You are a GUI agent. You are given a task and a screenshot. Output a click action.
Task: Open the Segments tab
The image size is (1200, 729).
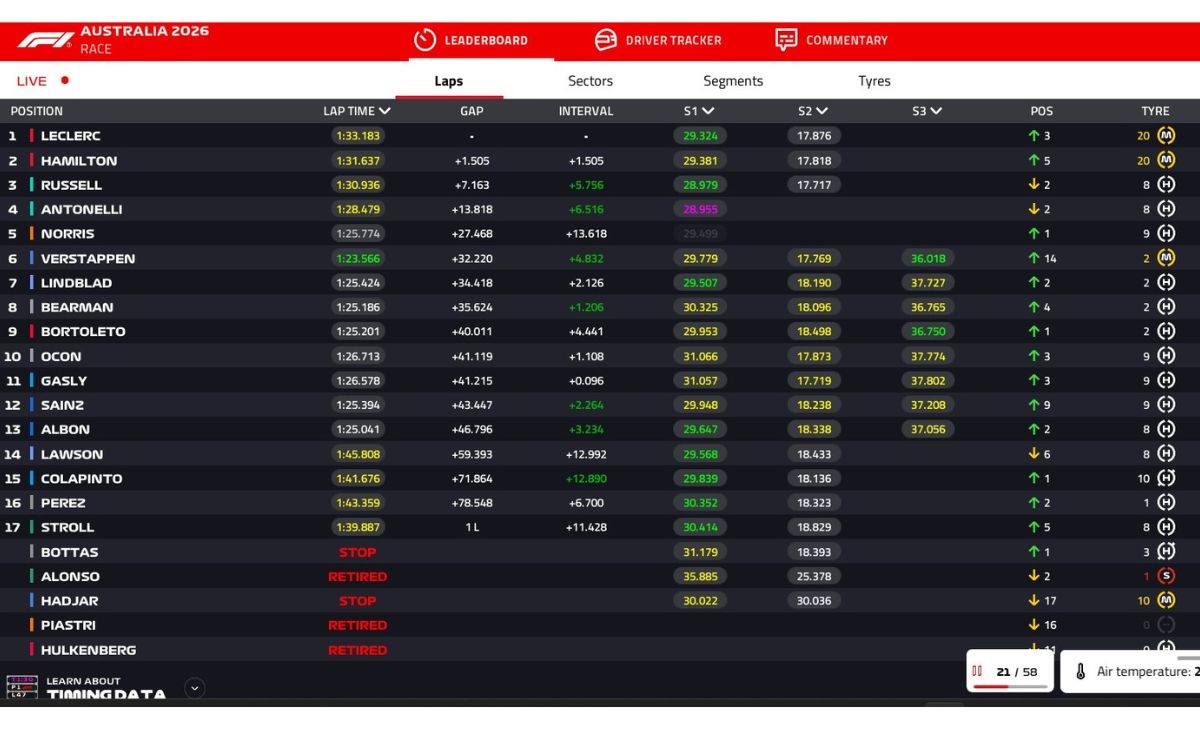pyautogui.click(x=733, y=81)
